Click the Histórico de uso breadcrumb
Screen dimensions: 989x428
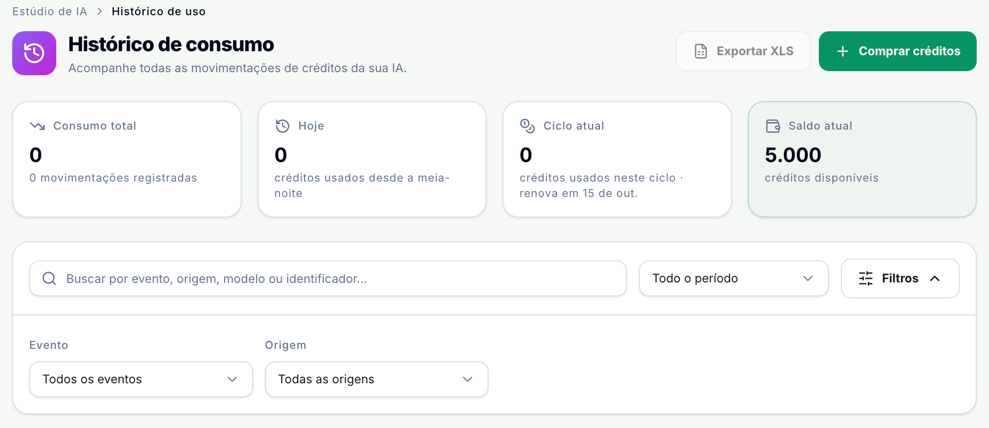[x=158, y=11]
